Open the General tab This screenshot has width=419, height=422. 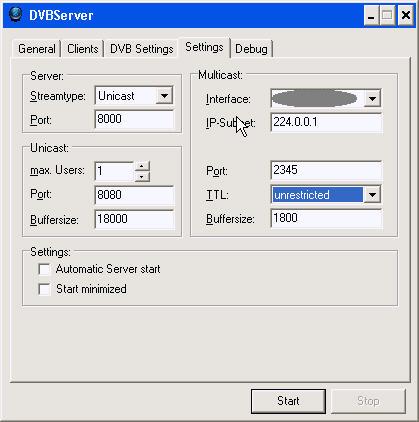36,49
